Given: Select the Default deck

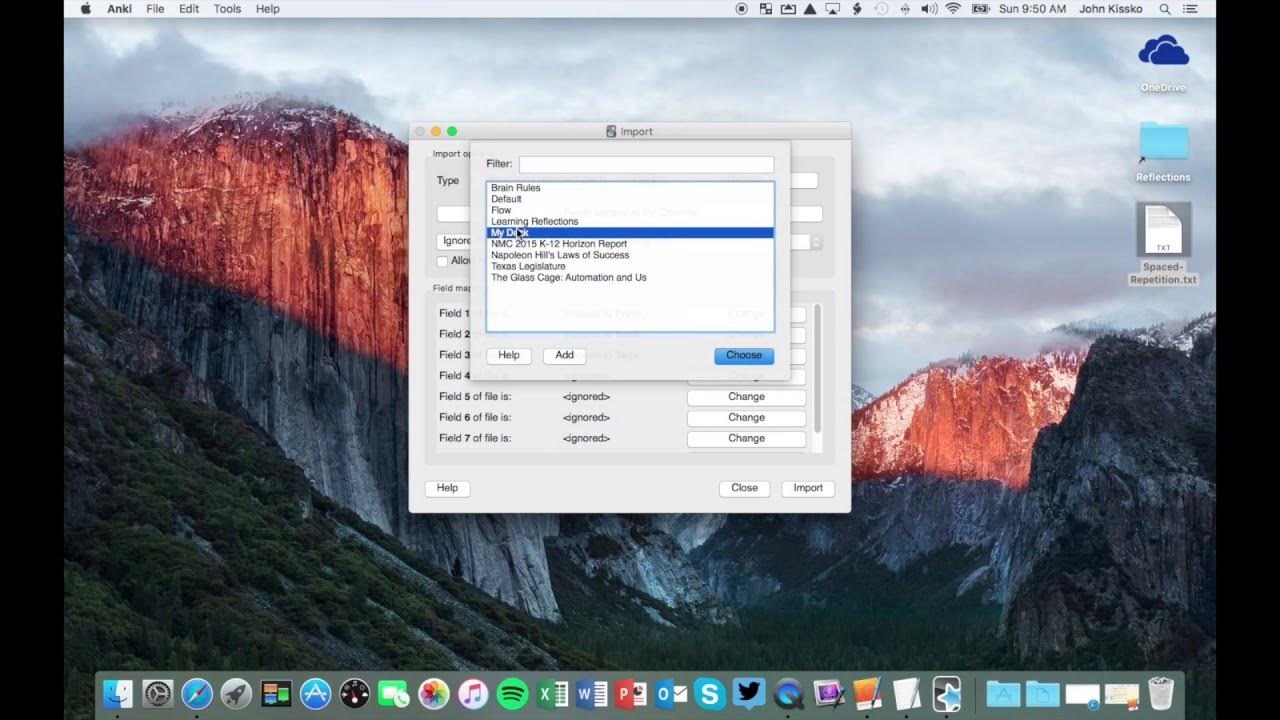Looking at the screenshot, I should tap(630, 199).
